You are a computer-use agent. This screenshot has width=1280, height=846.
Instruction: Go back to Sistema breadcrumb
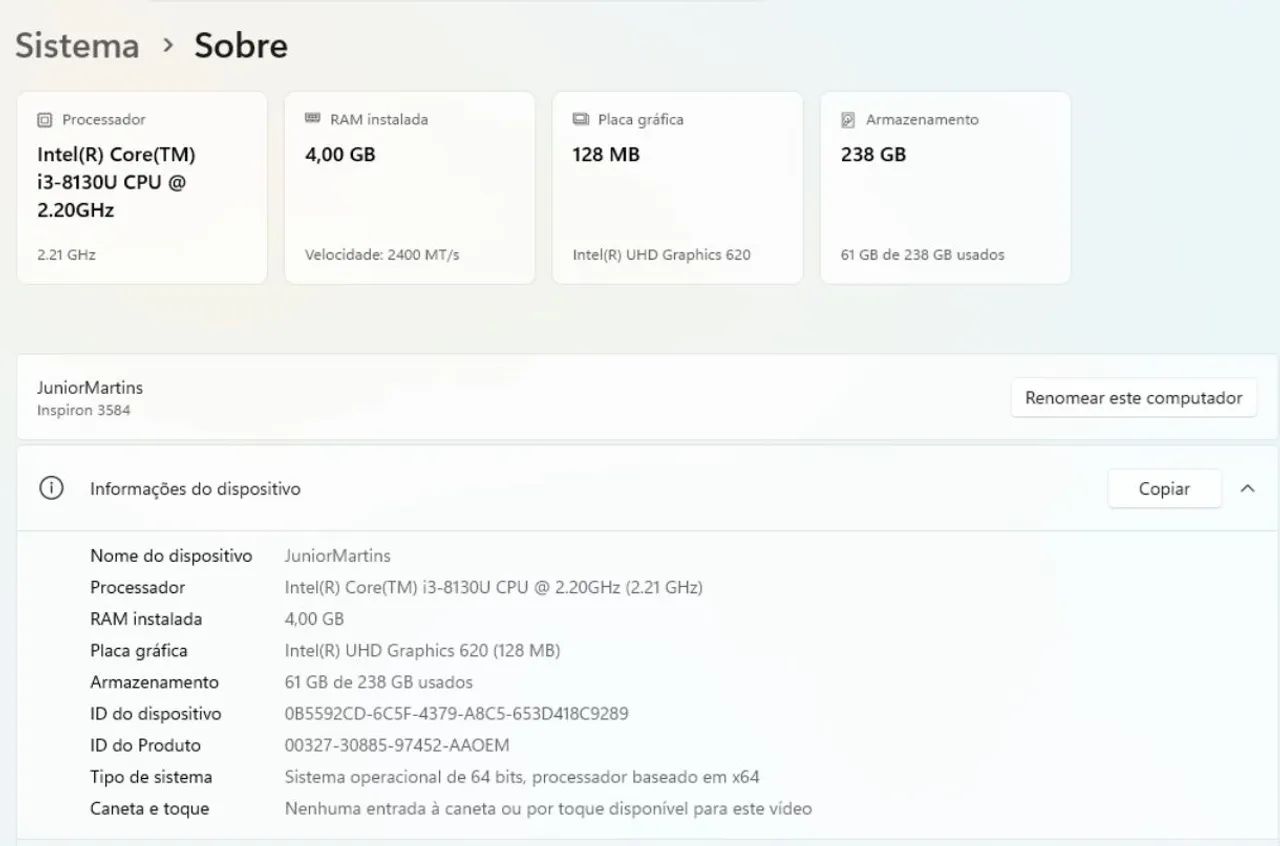pyautogui.click(x=77, y=46)
